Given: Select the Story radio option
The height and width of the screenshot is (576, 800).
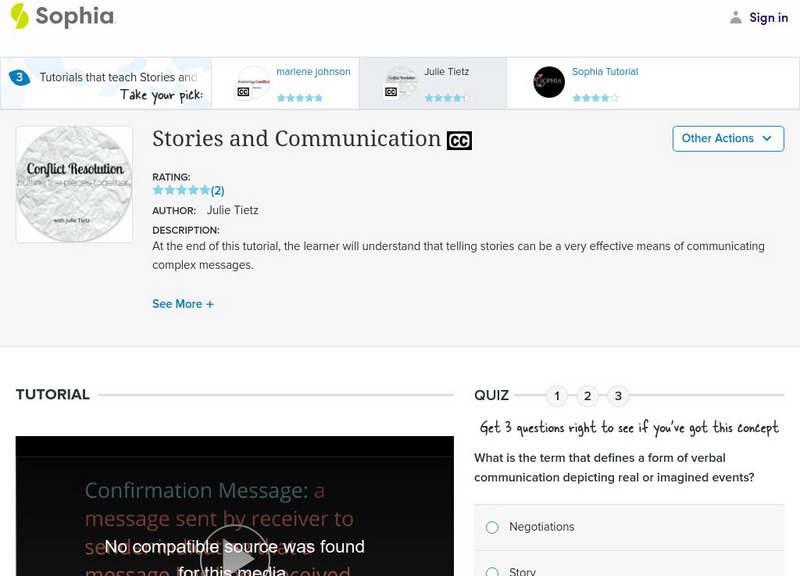Looking at the screenshot, I should [x=492, y=571].
